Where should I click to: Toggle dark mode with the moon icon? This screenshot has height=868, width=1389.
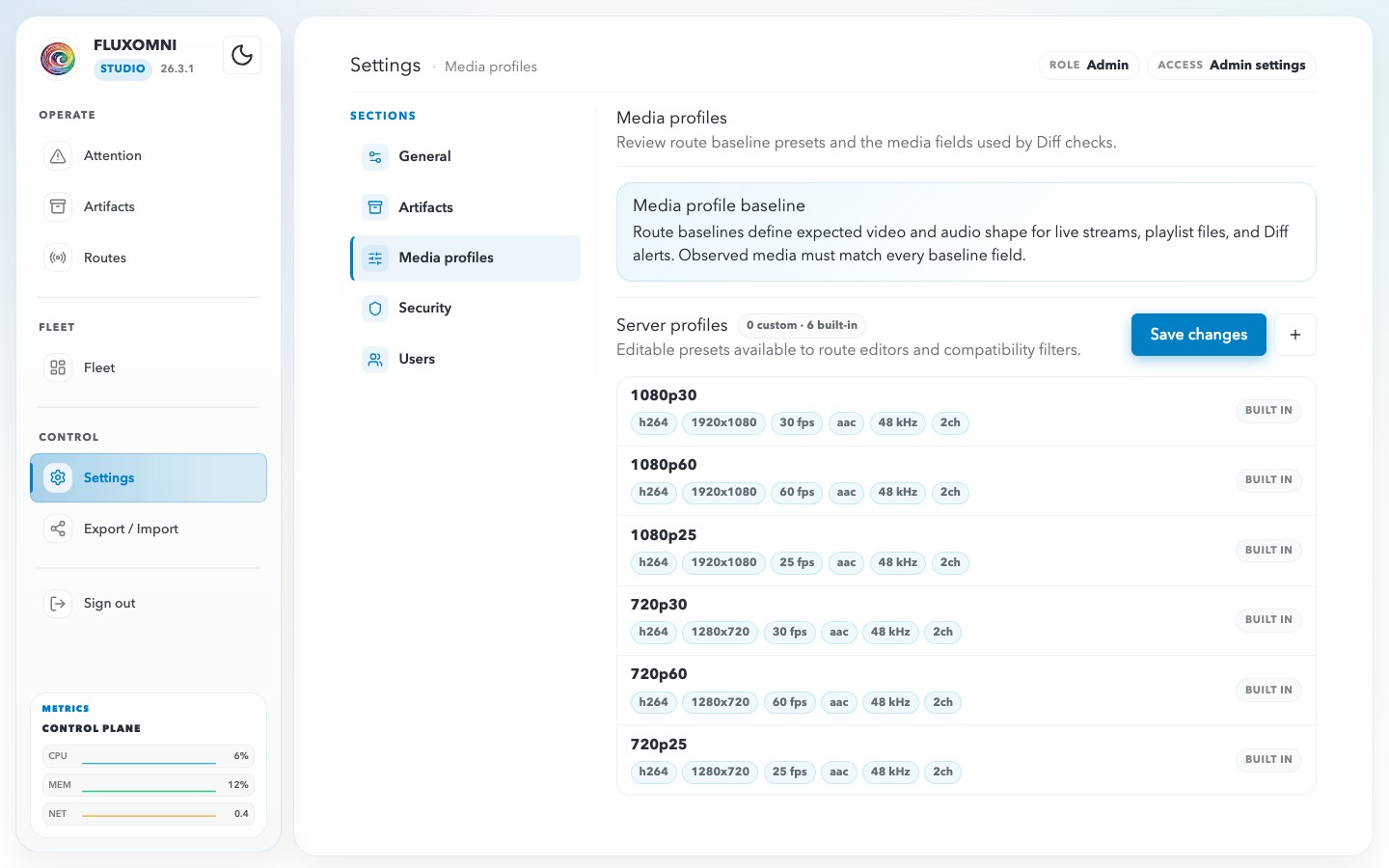(242, 55)
